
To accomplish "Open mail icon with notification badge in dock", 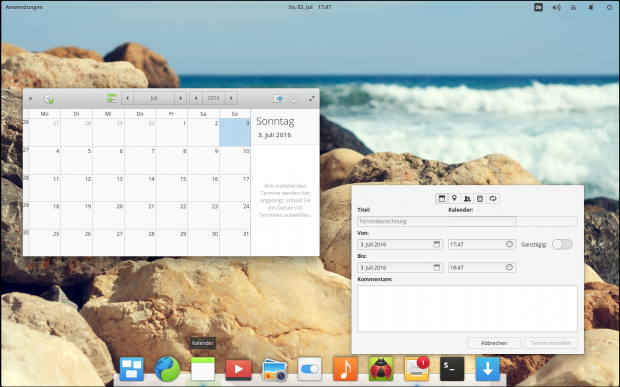I will pyautogui.click(x=417, y=368).
